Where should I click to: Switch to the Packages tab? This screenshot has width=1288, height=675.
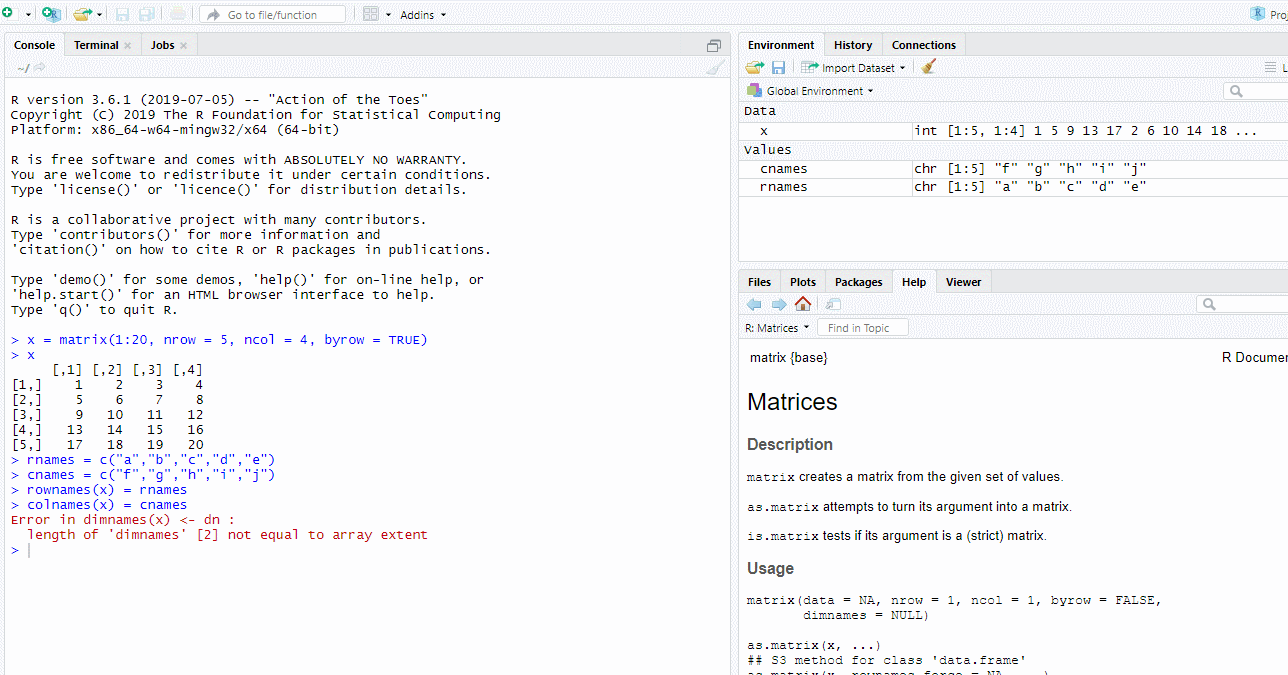coord(858,282)
